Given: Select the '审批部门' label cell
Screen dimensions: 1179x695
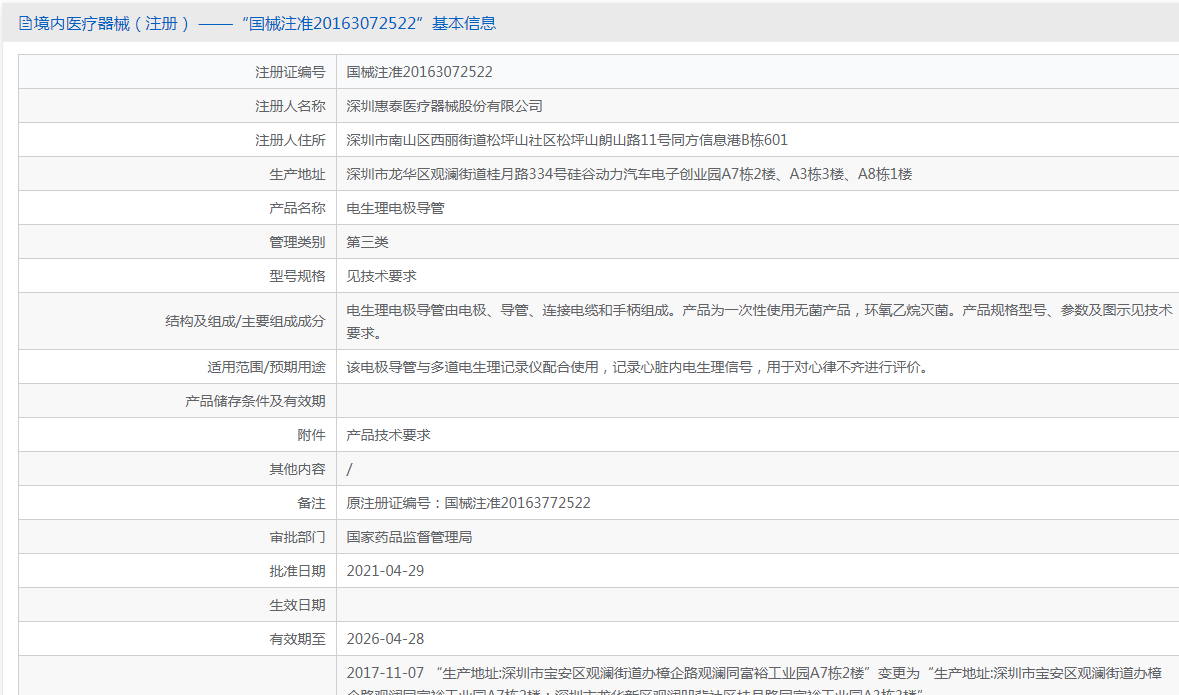Looking at the screenshot, I should click(177, 537).
